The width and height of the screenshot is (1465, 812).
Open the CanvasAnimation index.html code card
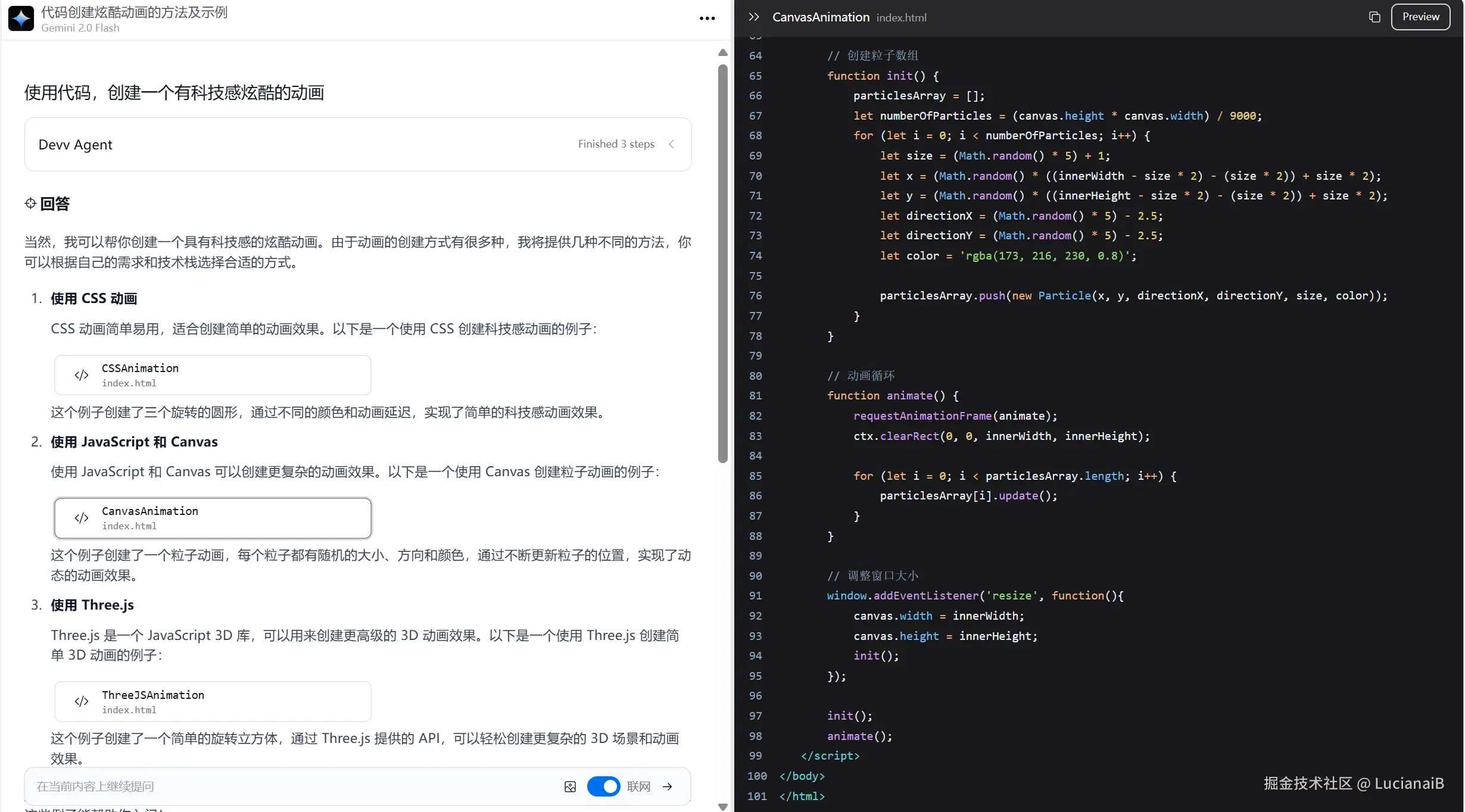pyautogui.click(x=213, y=518)
